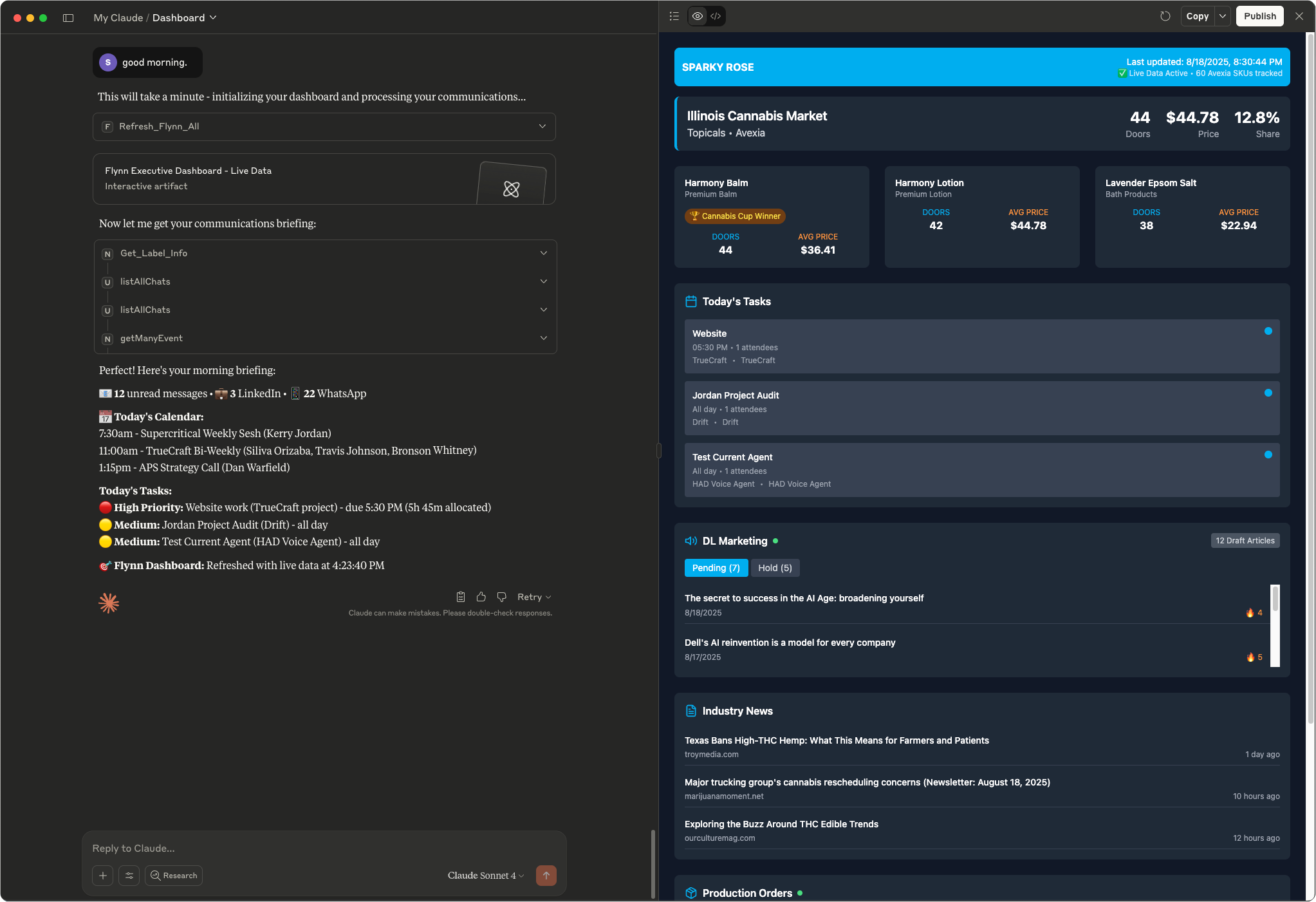The width and height of the screenshot is (1316, 902).
Task: Open the Texas Bans High-THC Hemp article
Action: point(837,740)
